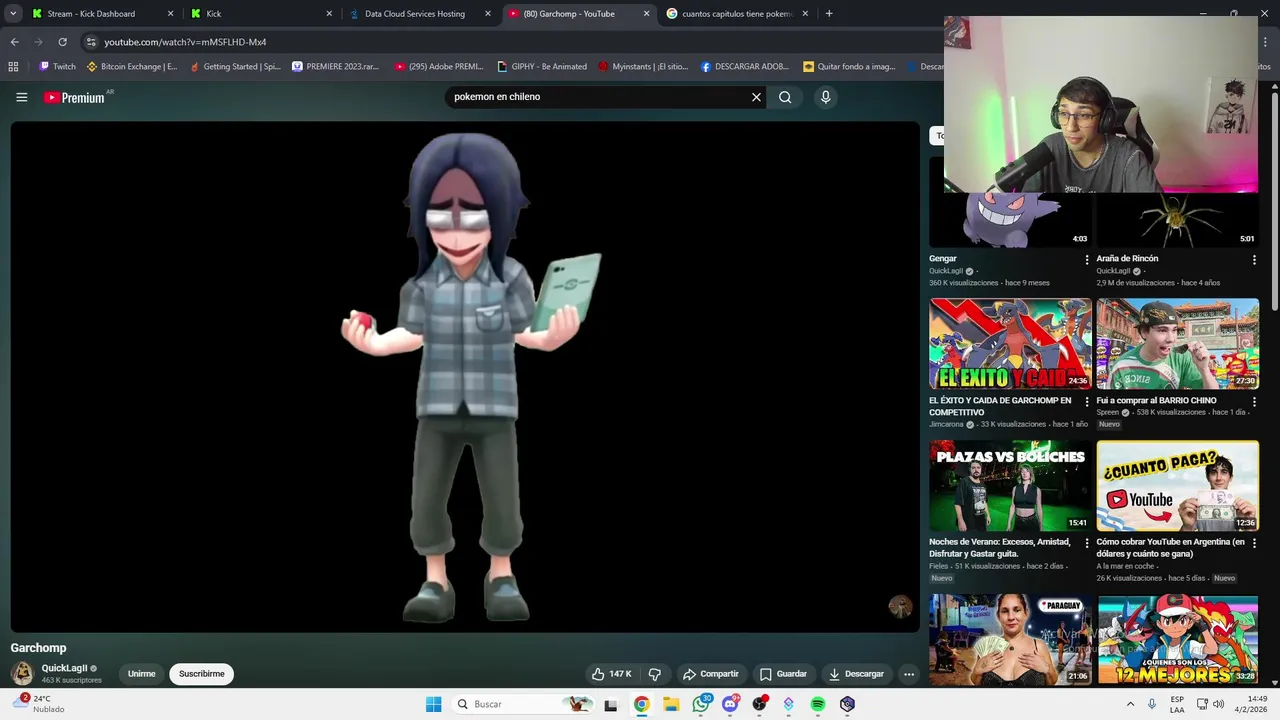Open title 'Noches de Verano: Excesos, Amistad'

(1000, 548)
